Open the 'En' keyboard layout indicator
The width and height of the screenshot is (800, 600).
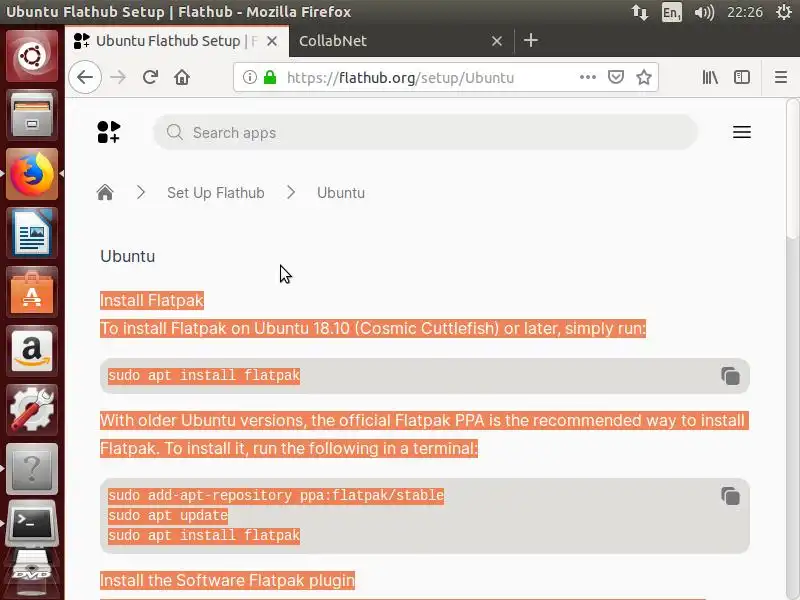coord(671,12)
